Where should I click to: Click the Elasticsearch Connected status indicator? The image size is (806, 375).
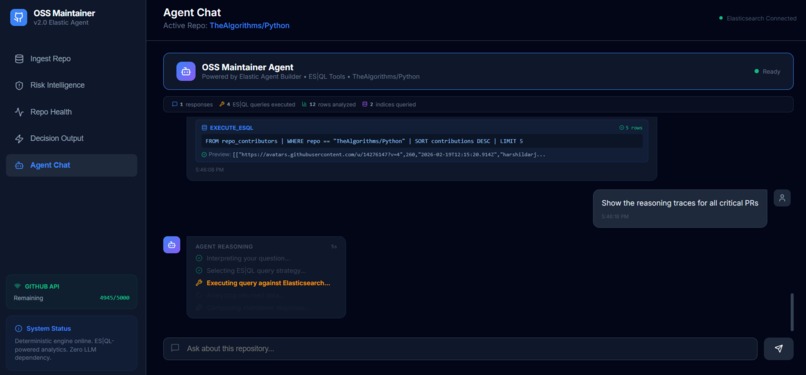757,18
